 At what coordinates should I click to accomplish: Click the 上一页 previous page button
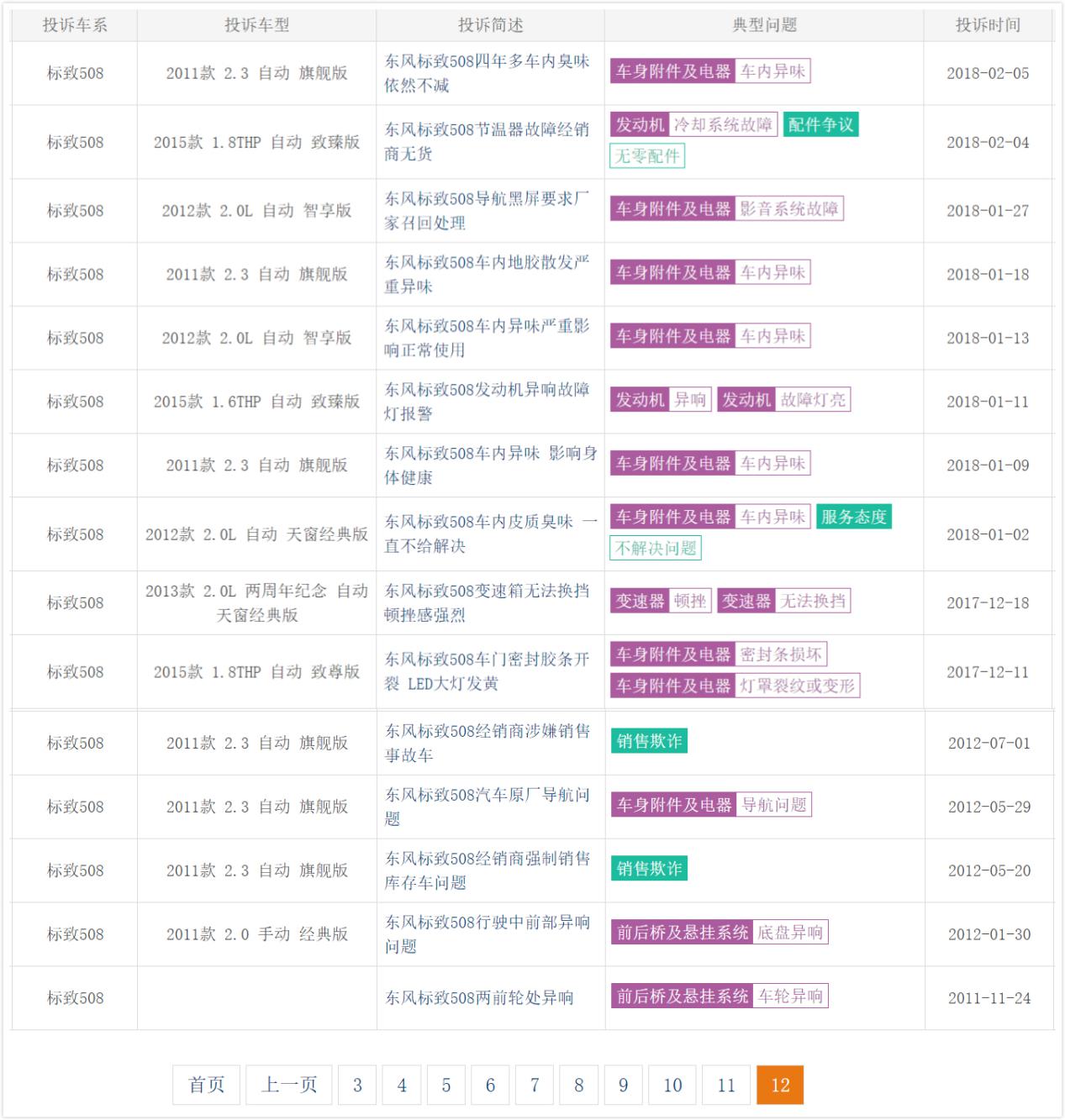[289, 1085]
